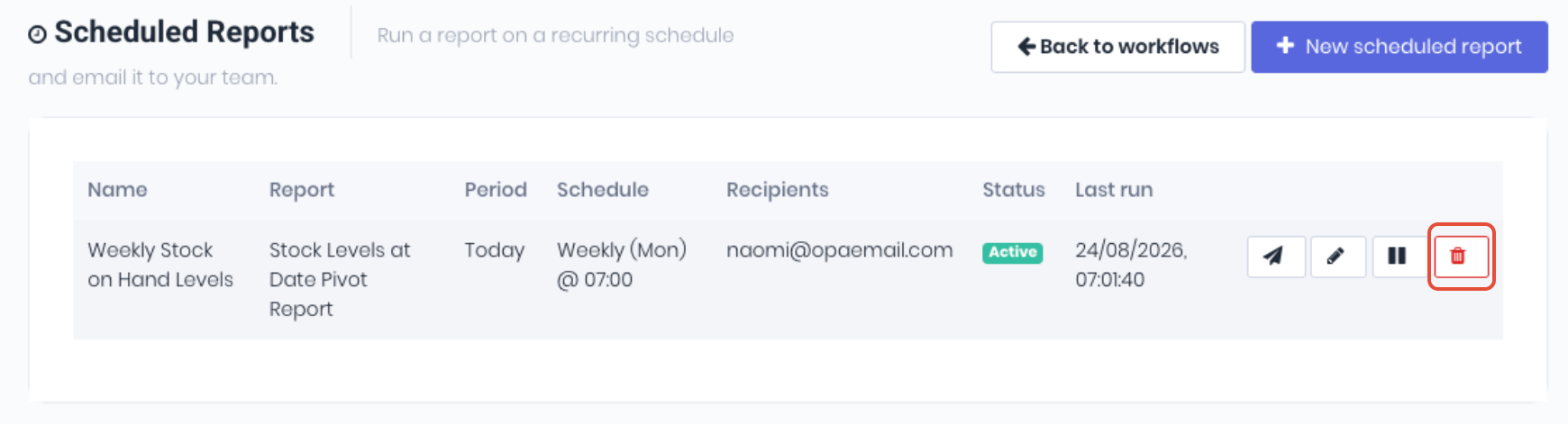Select the Recipients column header
This screenshot has height=424, width=1568.
[x=778, y=190]
